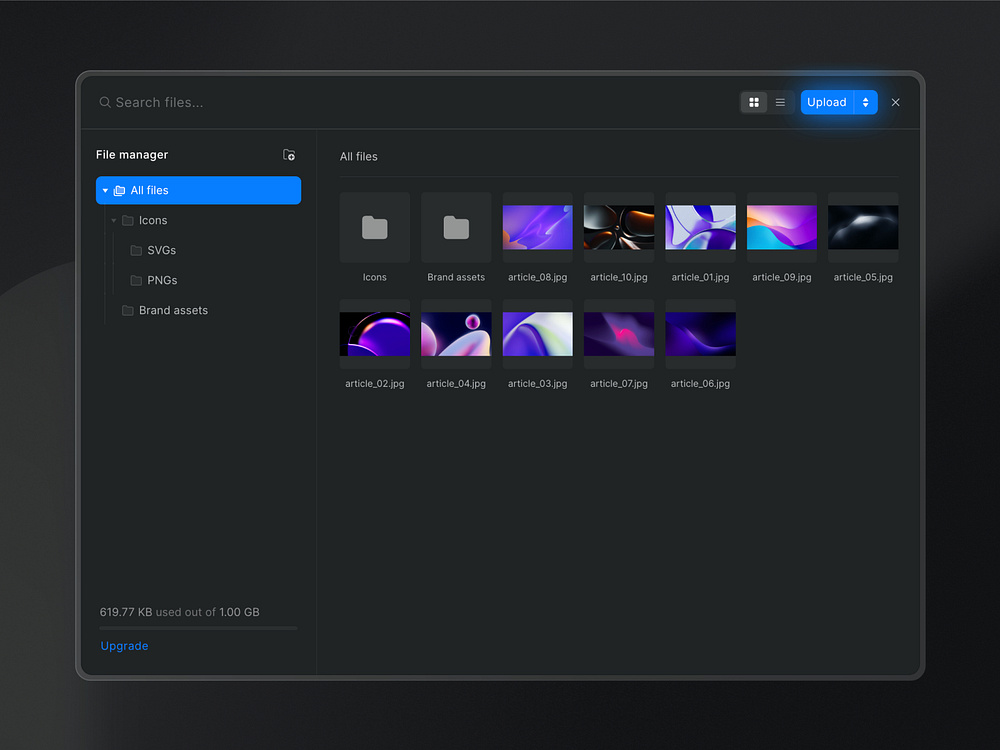Select the article_07.jpg thumbnail
1000x750 pixels.
point(619,334)
